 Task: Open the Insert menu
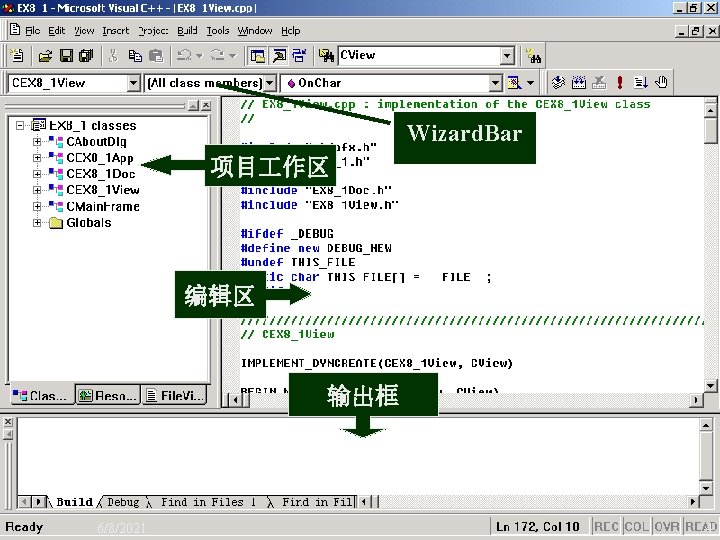tap(116, 31)
